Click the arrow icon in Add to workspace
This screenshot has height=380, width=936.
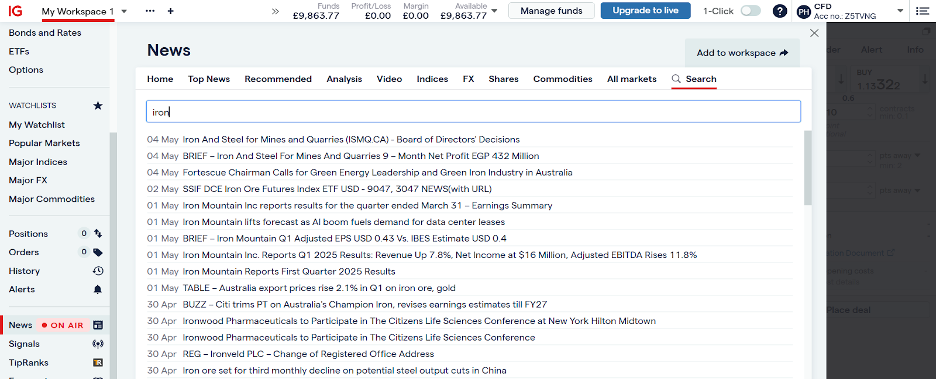(784, 53)
